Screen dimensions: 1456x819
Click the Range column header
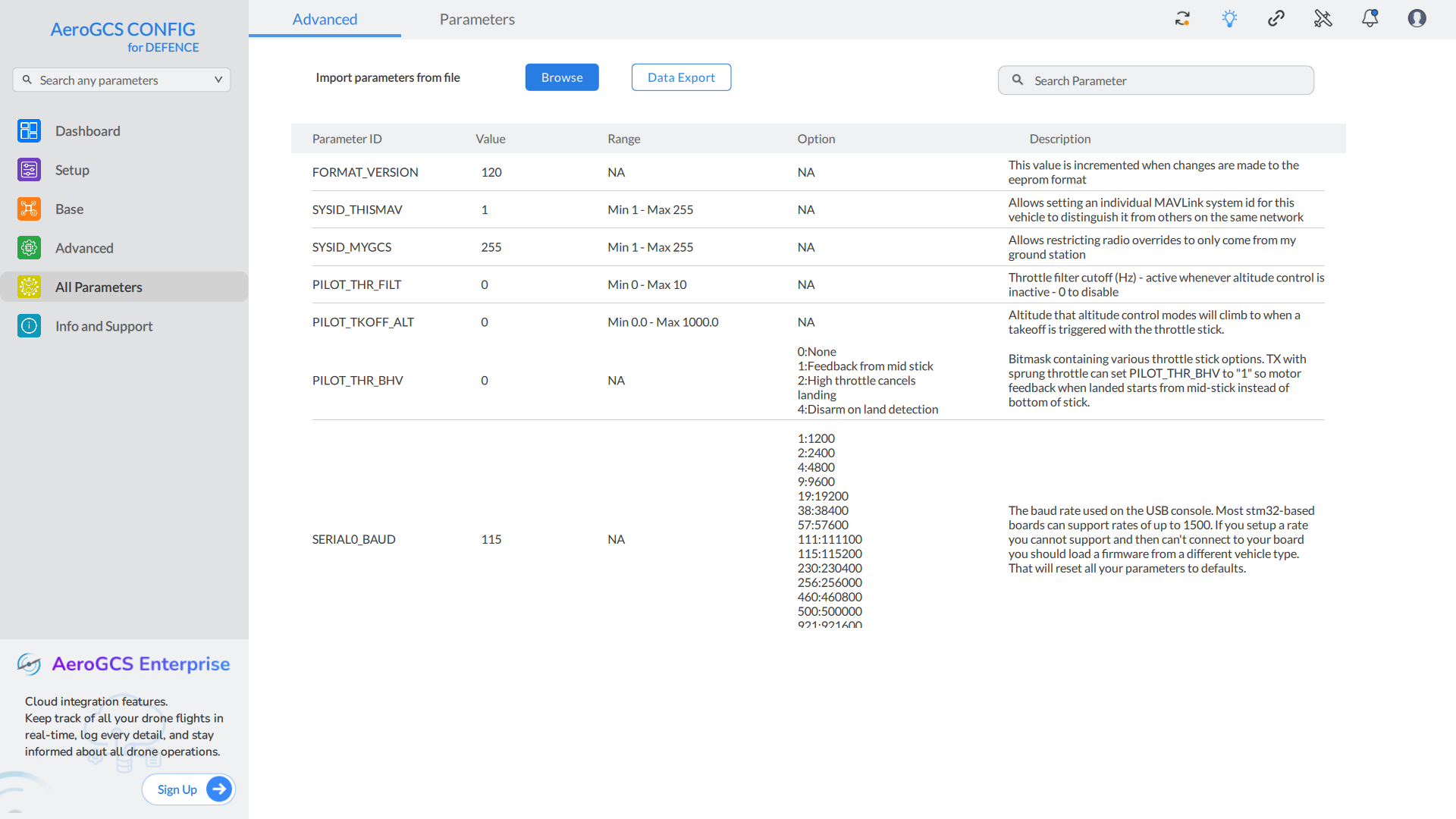click(x=624, y=139)
